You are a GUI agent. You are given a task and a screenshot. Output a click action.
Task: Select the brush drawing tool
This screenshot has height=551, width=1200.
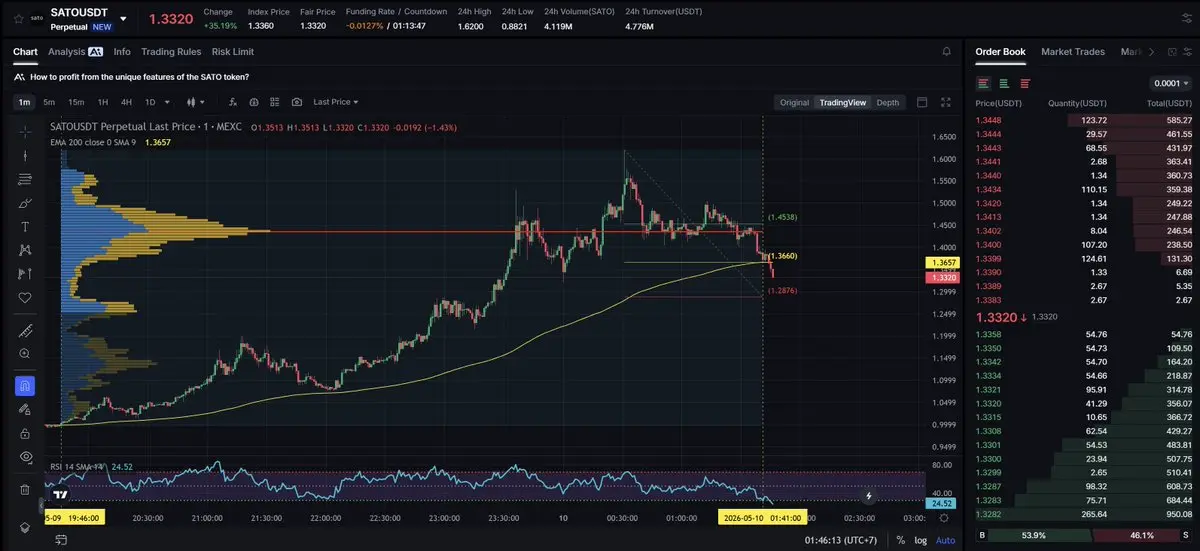coord(25,203)
